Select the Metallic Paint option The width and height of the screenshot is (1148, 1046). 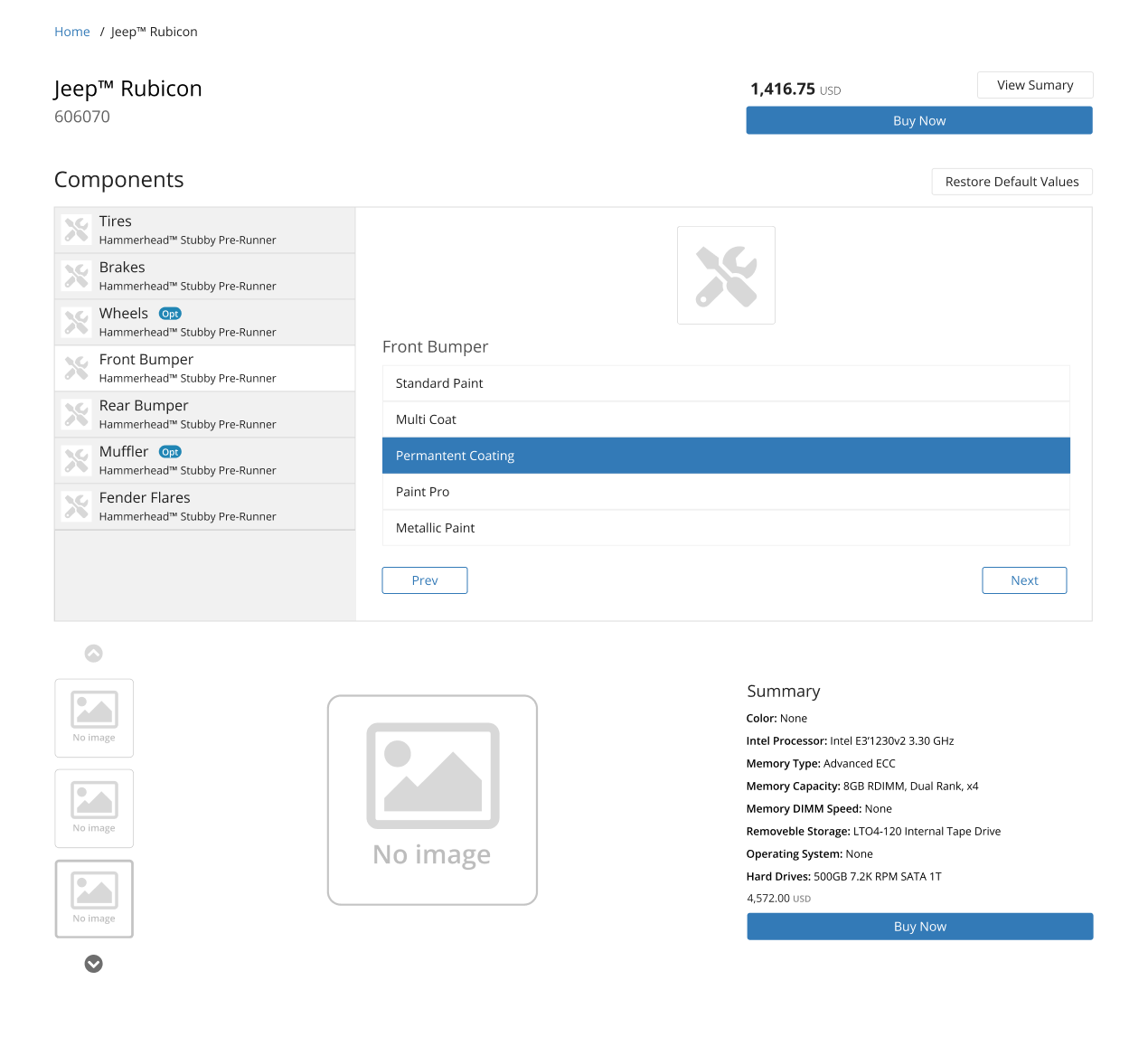tap(726, 528)
